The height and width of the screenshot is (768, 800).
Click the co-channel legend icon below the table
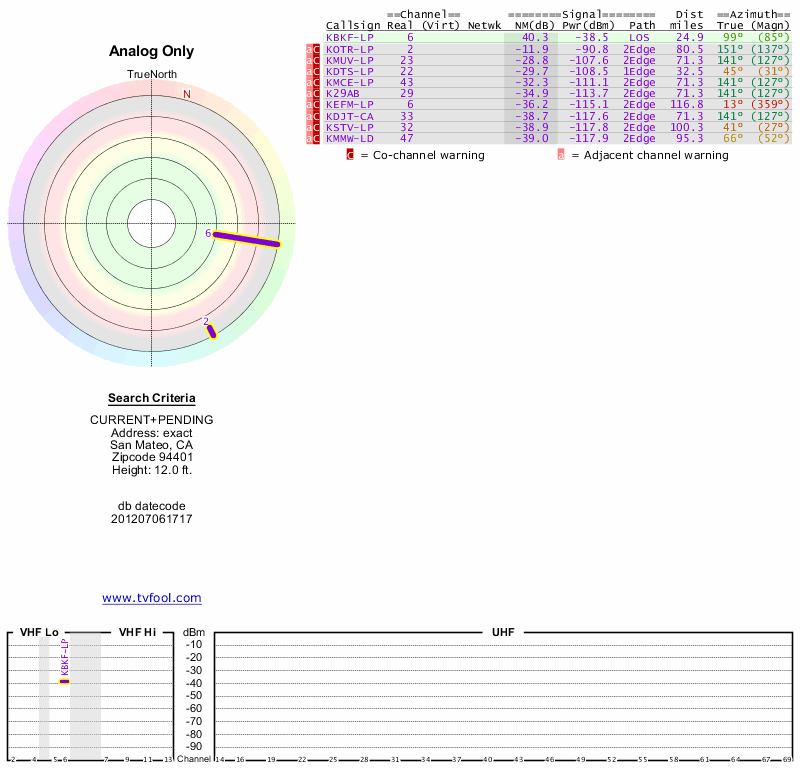tap(350, 155)
